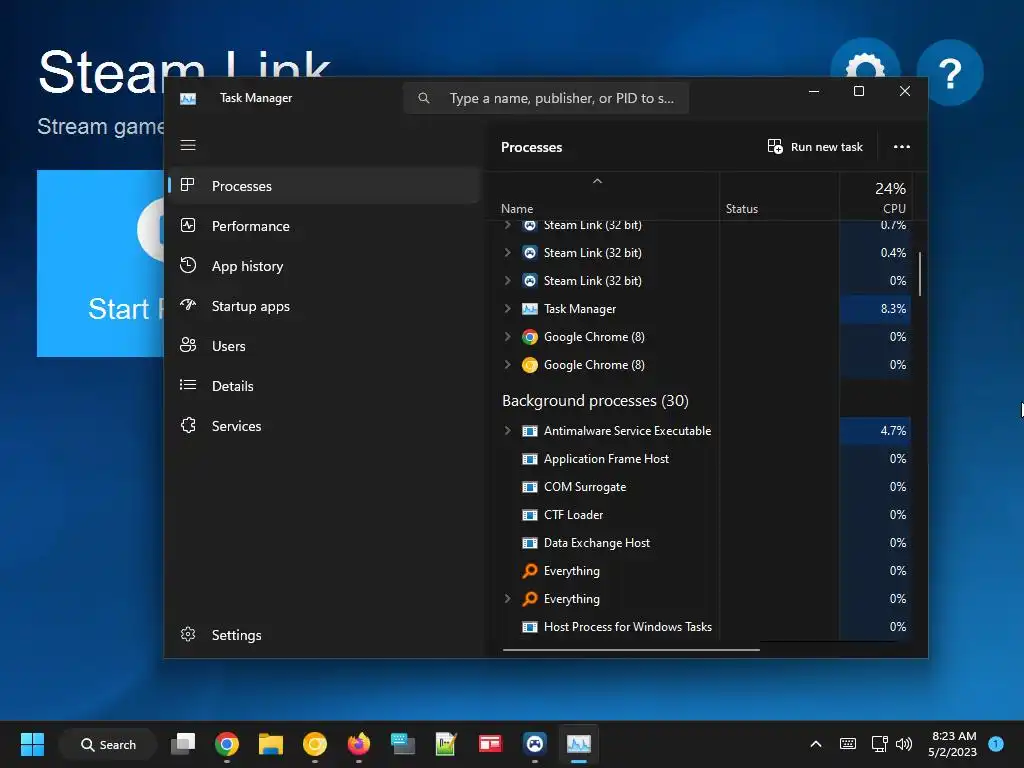This screenshot has height=768, width=1024.
Task: Expand Google Chrome row with red-green icon
Action: pyautogui.click(x=507, y=336)
